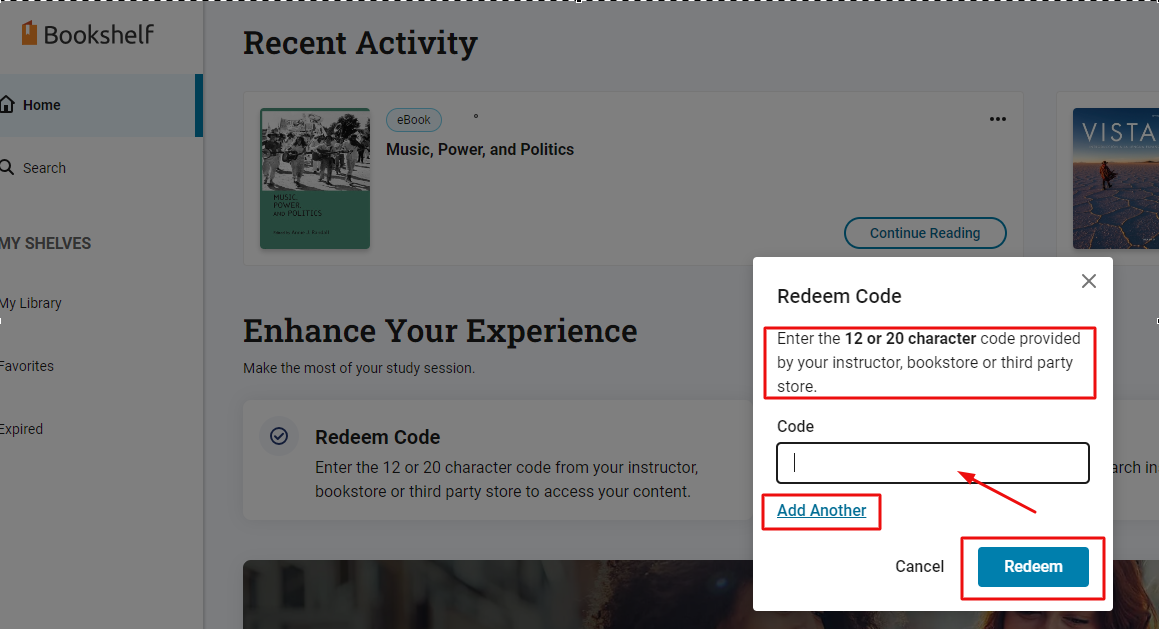Image resolution: width=1159 pixels, height=629 pixels.
Task: Select the magnifying glass search icon
Action: 10,167
